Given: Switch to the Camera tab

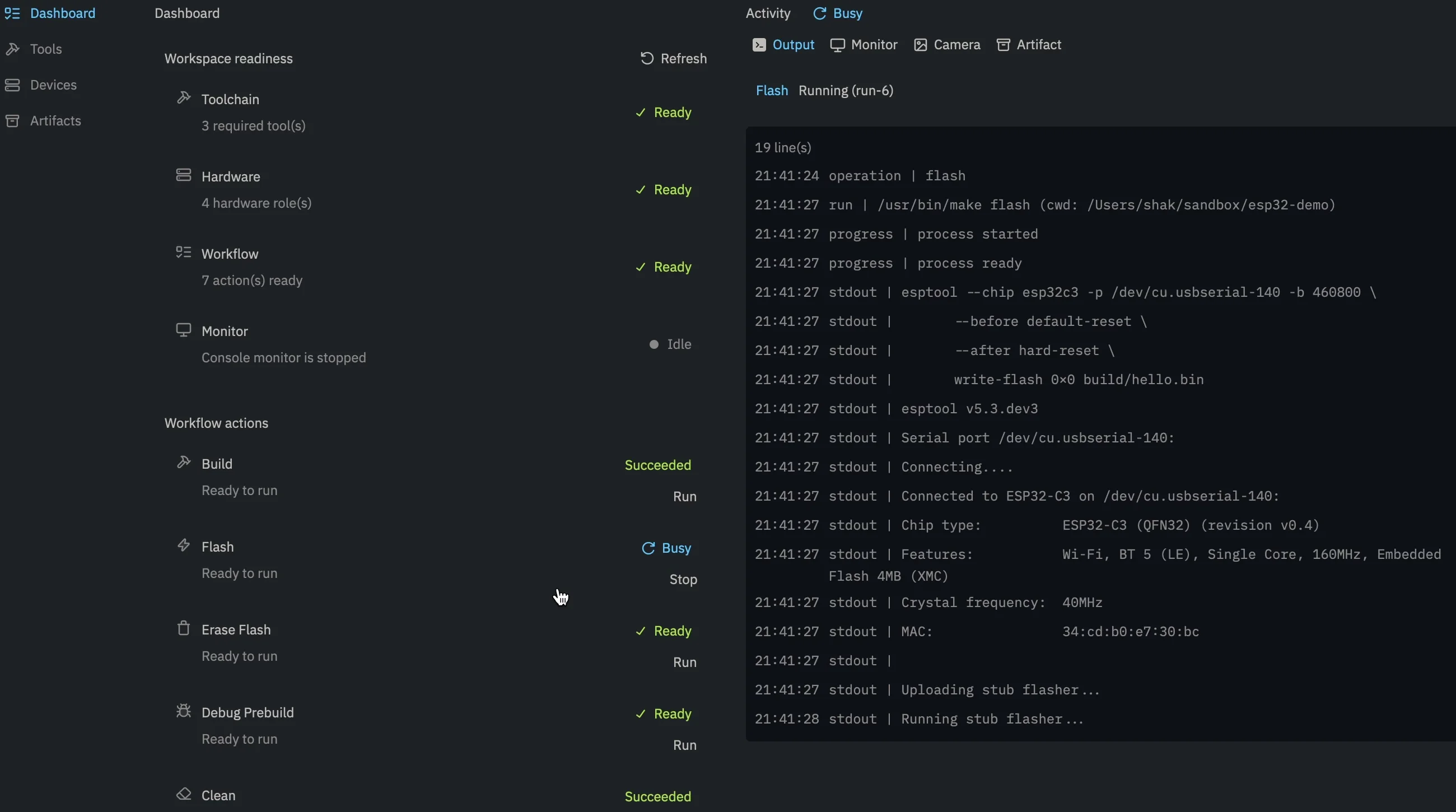Looking at the screenshot, I should pos(947,45).
